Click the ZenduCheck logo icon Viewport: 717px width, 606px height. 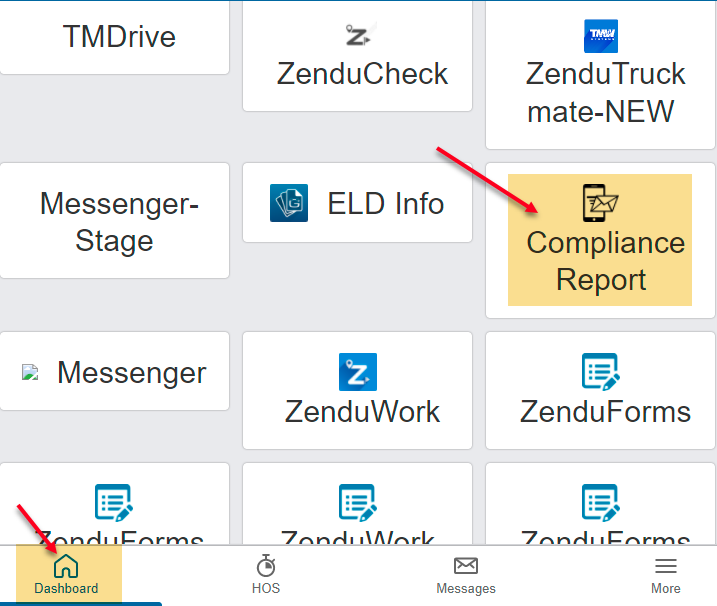pyautogui.click(x=359, y=34)
